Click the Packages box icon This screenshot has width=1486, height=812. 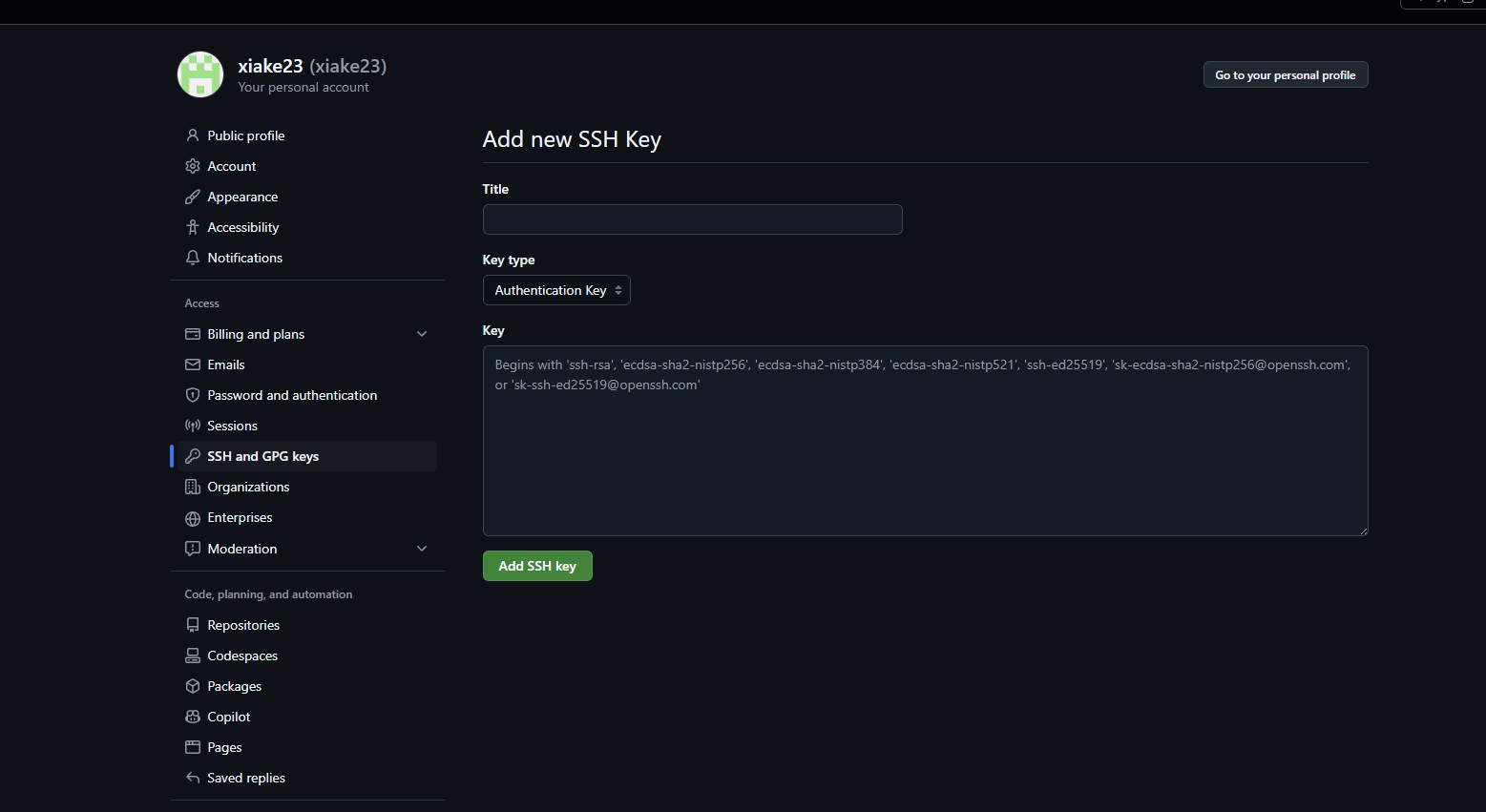pos(193,686)
